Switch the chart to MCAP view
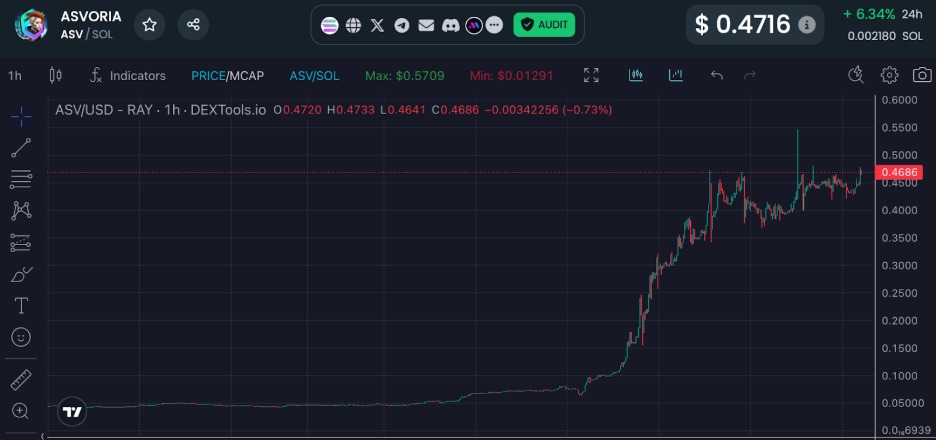Screen dimensions: 937x440 (x=247, y=76)
